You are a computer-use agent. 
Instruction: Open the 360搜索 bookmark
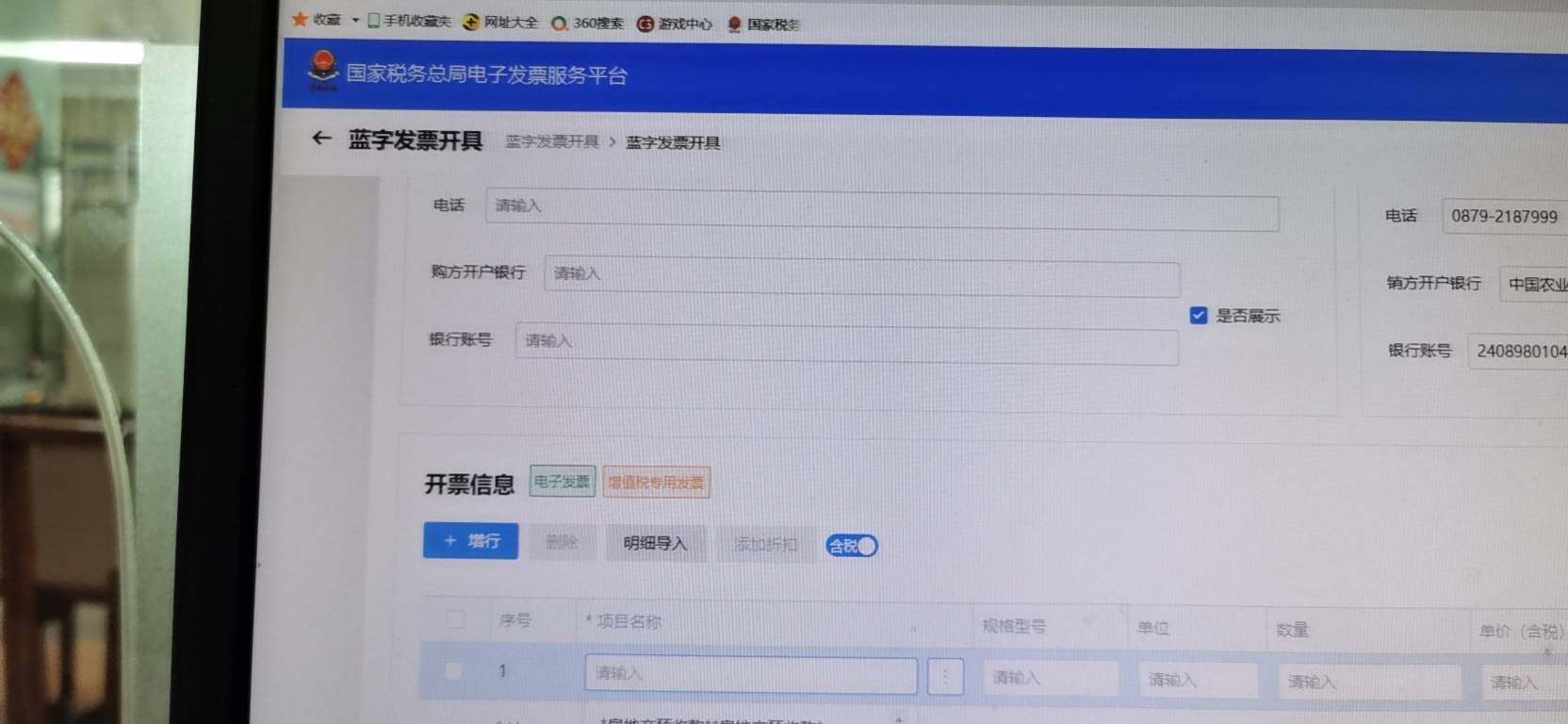tap(587, 23)
